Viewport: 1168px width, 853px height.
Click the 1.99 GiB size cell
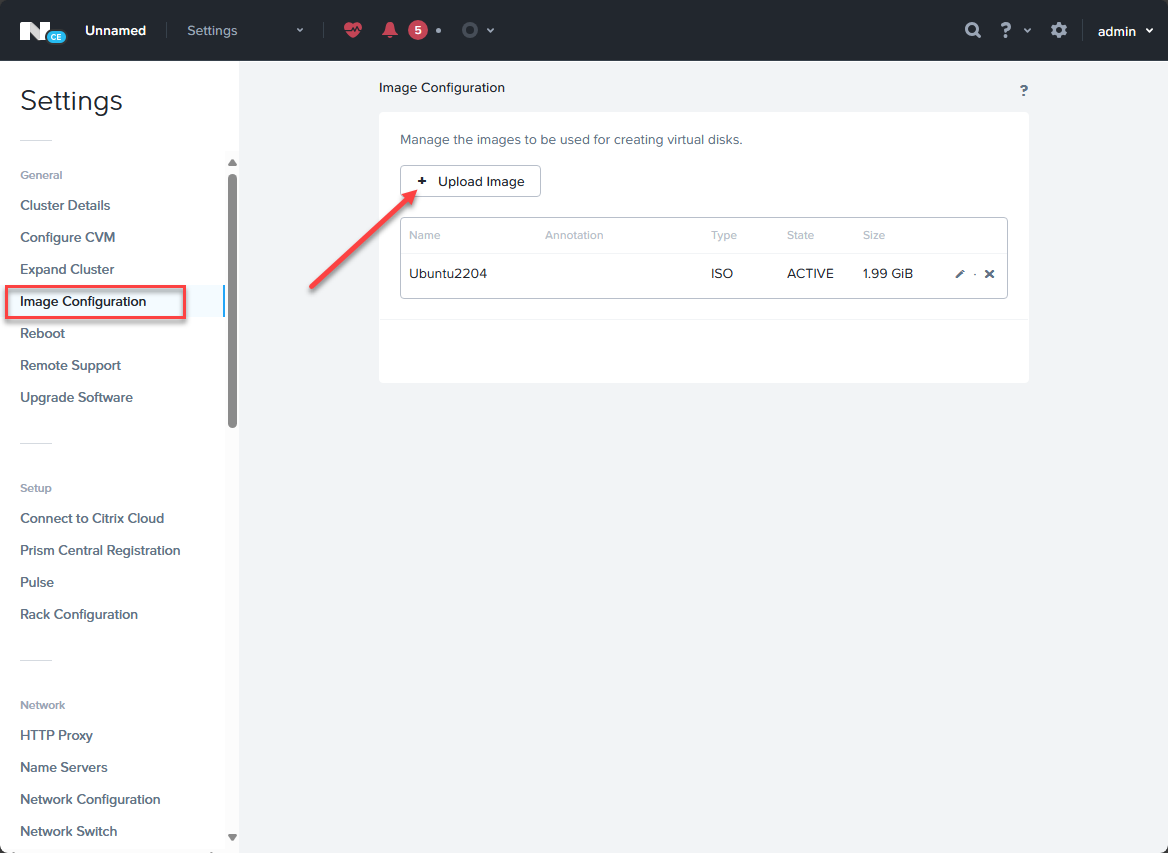[887, 273]
